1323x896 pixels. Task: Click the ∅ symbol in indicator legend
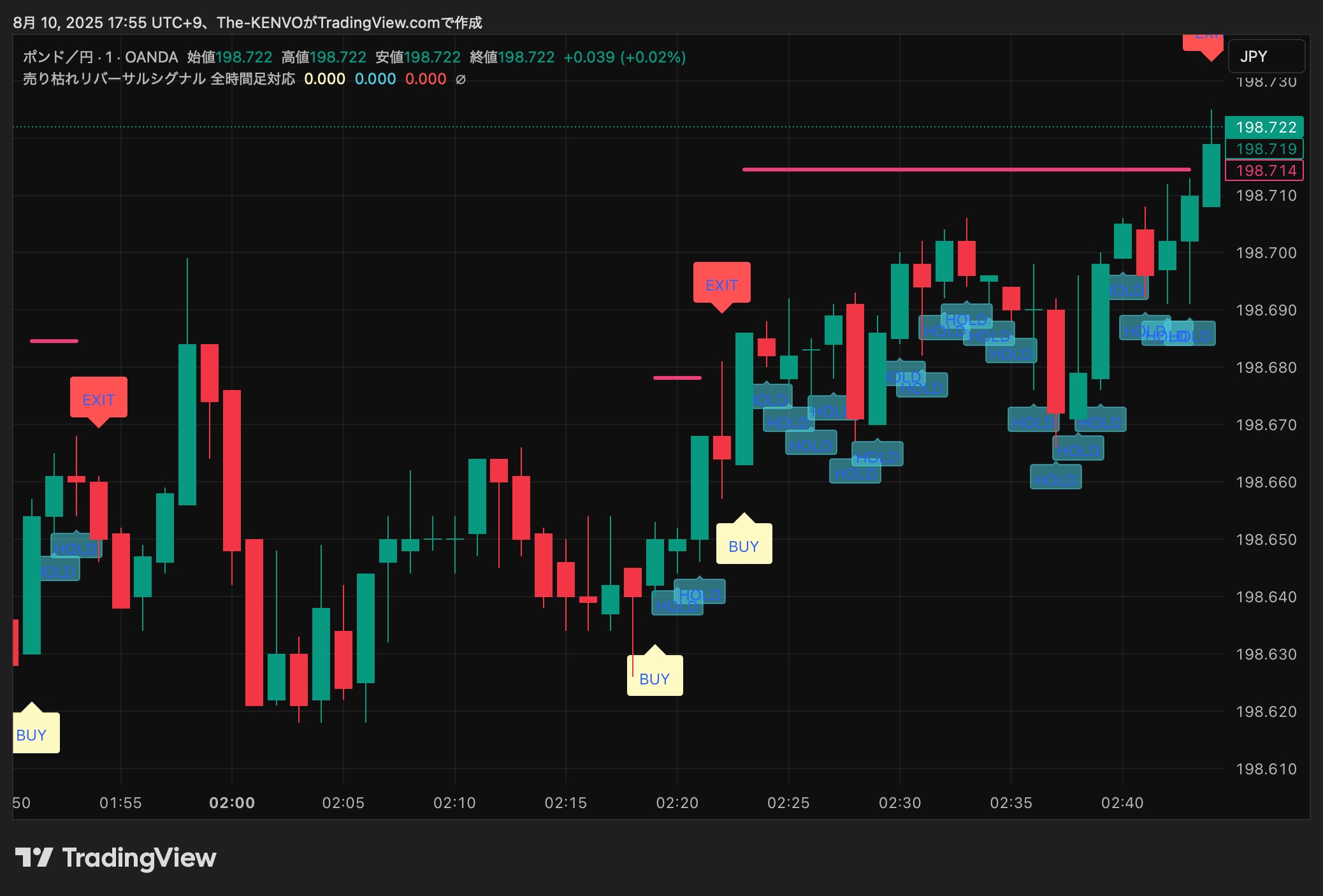pos(461,80)
